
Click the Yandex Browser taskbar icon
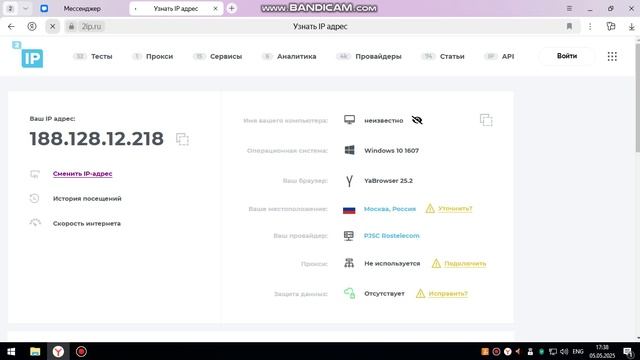58,351
